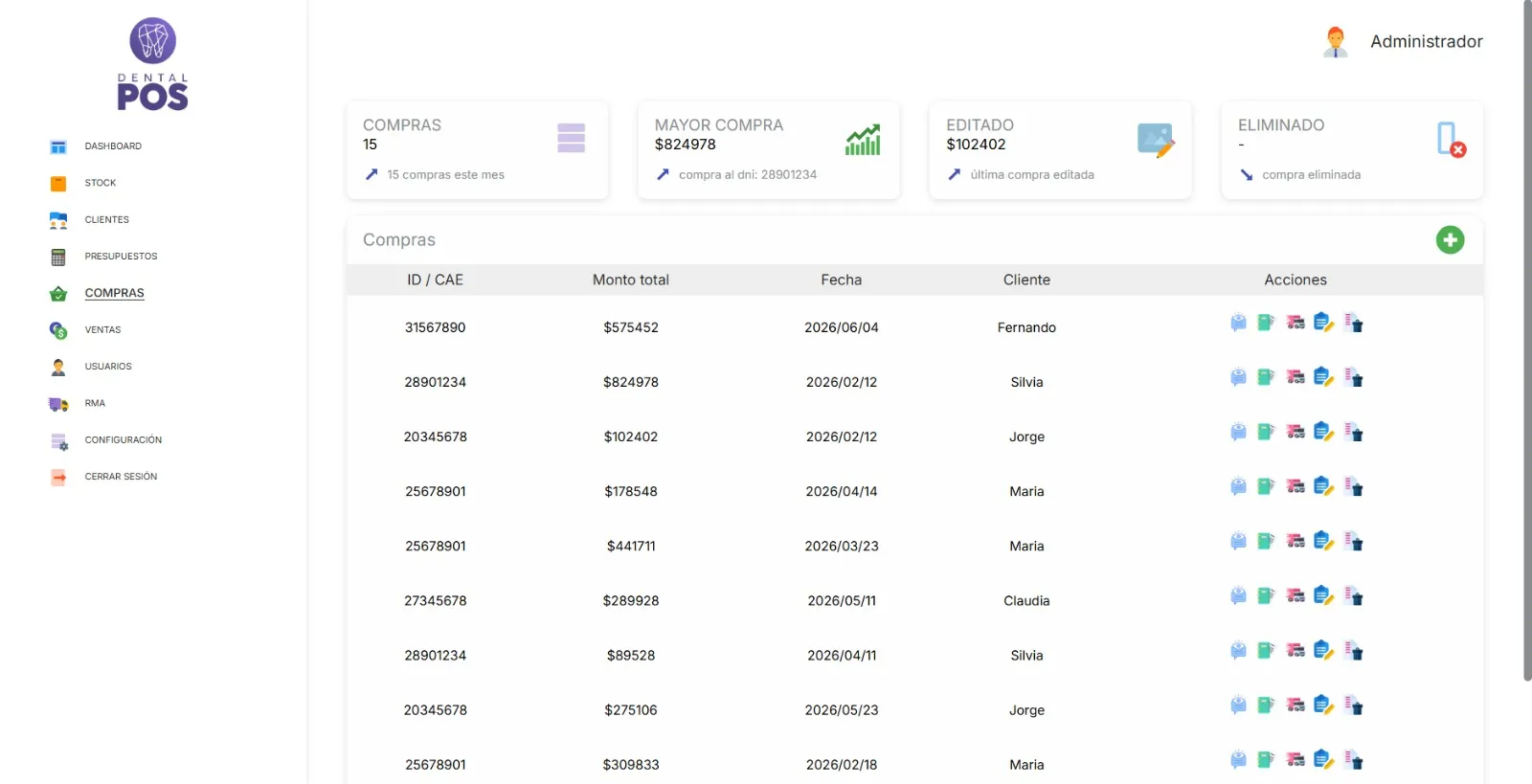Switch to the Ventas section

102,330
